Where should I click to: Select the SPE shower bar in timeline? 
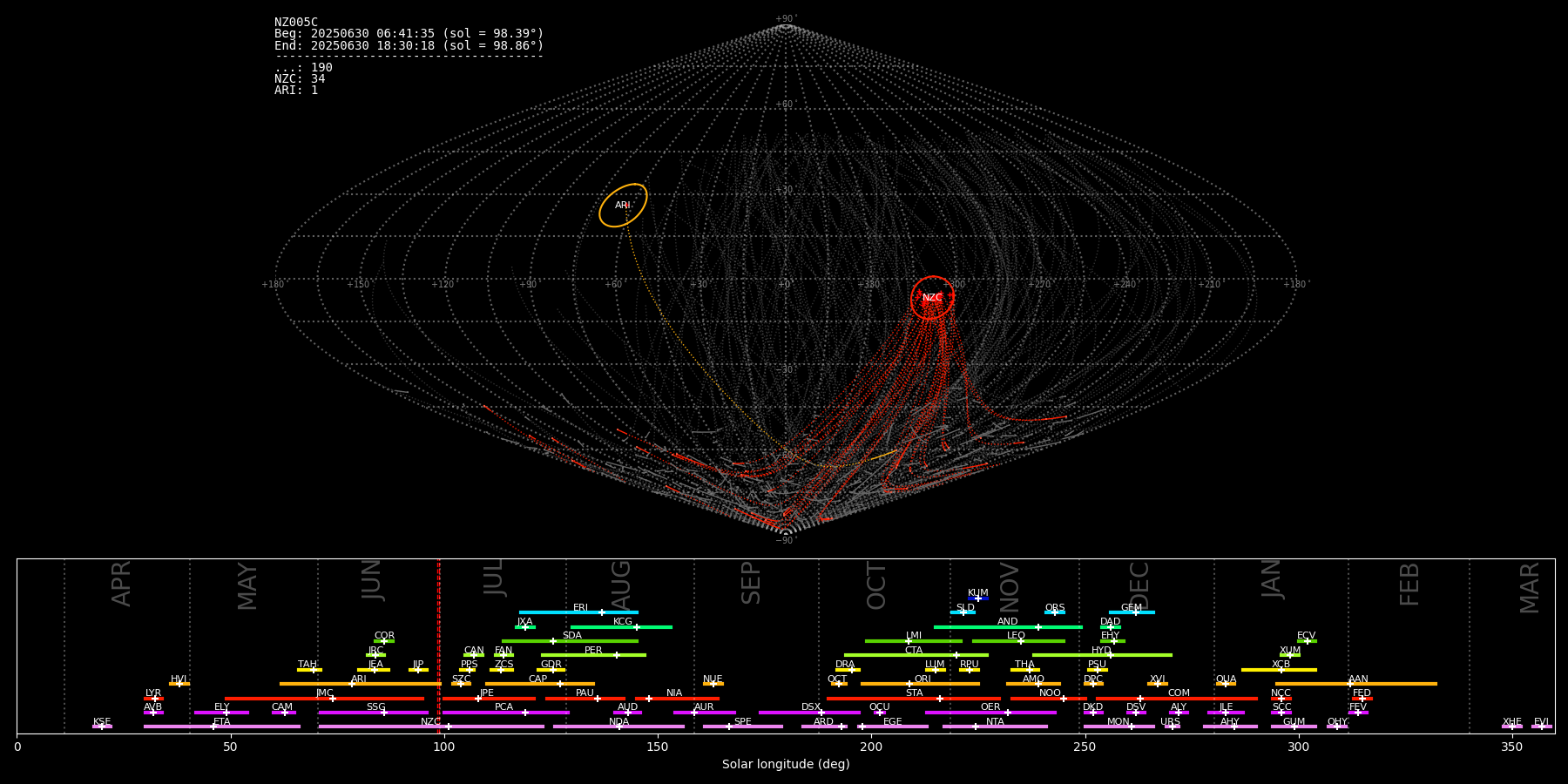743,727
